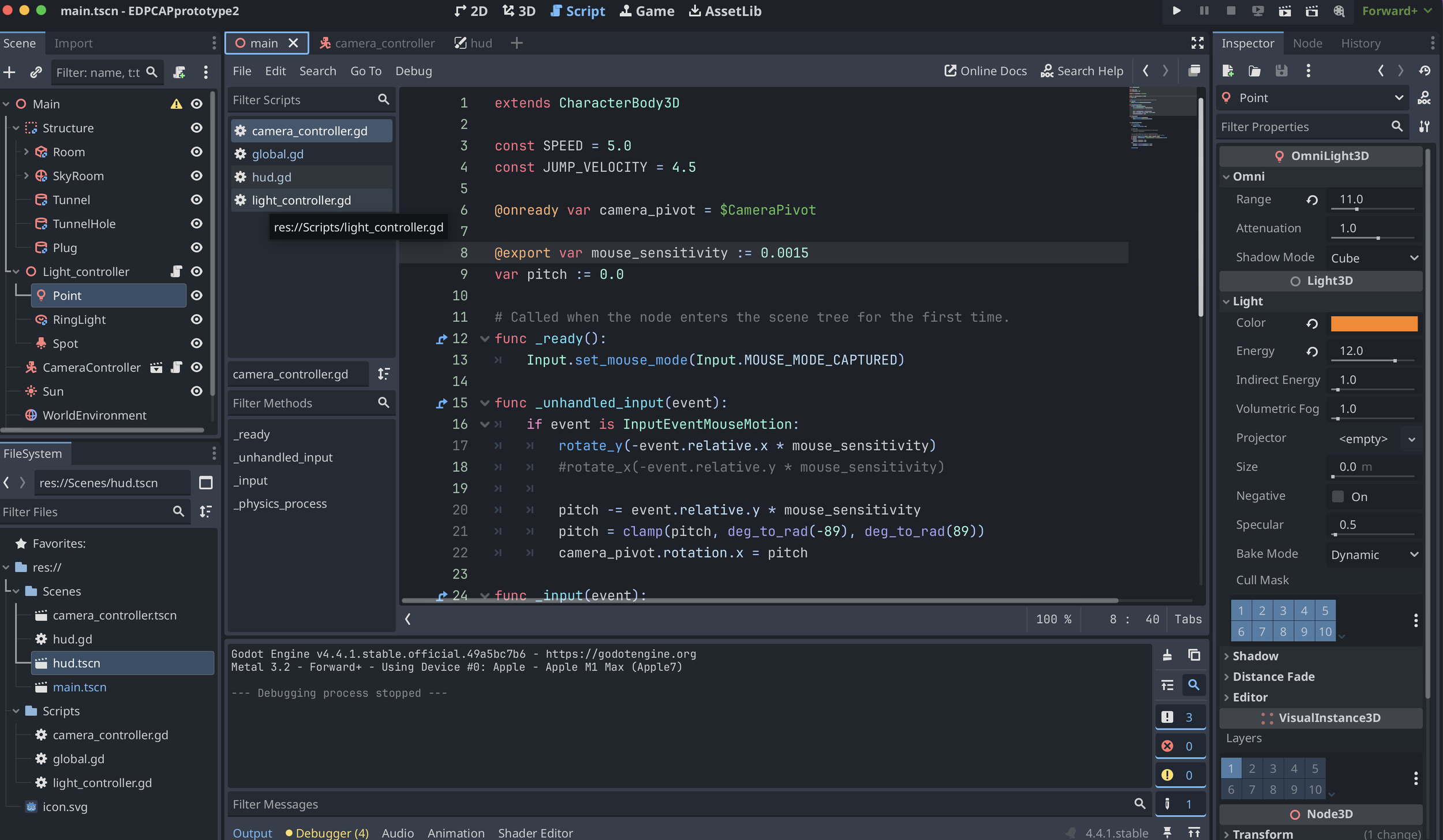Expand the Room node in scene tree
The image size is (1443, 840).
click(x=26, y=152)
